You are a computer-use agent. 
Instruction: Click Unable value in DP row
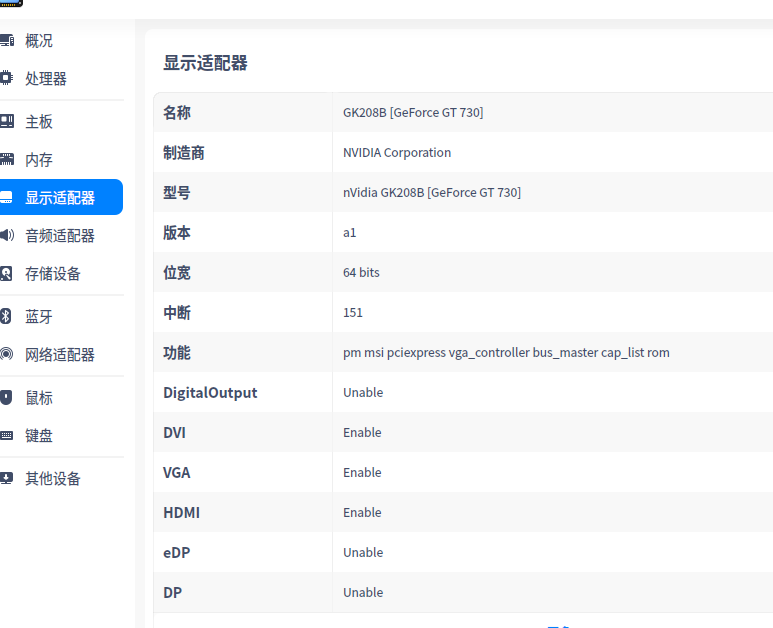pos(363,592)
